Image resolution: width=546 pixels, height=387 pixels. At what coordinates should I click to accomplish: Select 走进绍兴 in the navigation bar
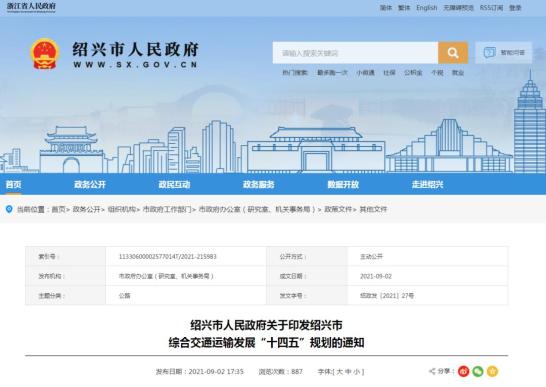(428, 184)
